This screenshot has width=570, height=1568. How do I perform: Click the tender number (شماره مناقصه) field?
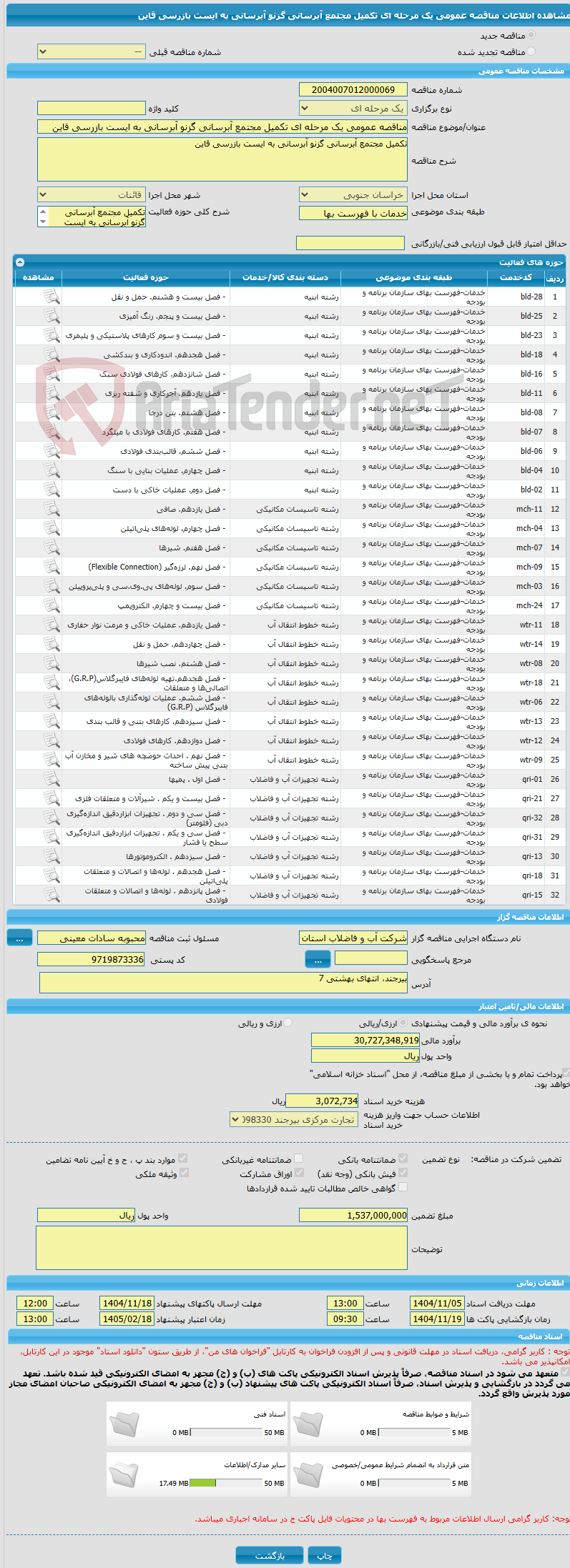353,90
